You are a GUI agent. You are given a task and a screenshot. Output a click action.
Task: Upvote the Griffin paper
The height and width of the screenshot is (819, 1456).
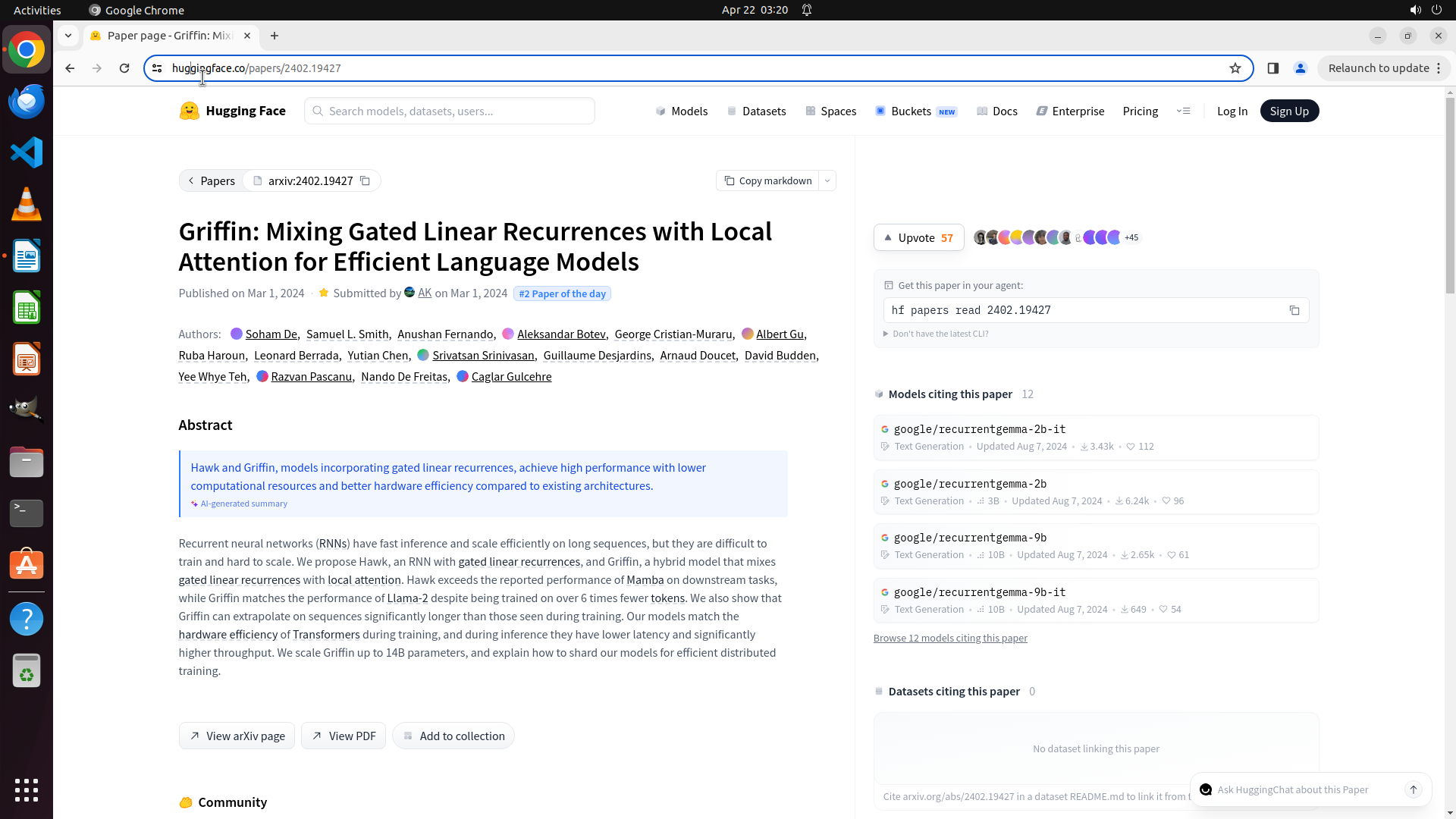tap(918, 237)
